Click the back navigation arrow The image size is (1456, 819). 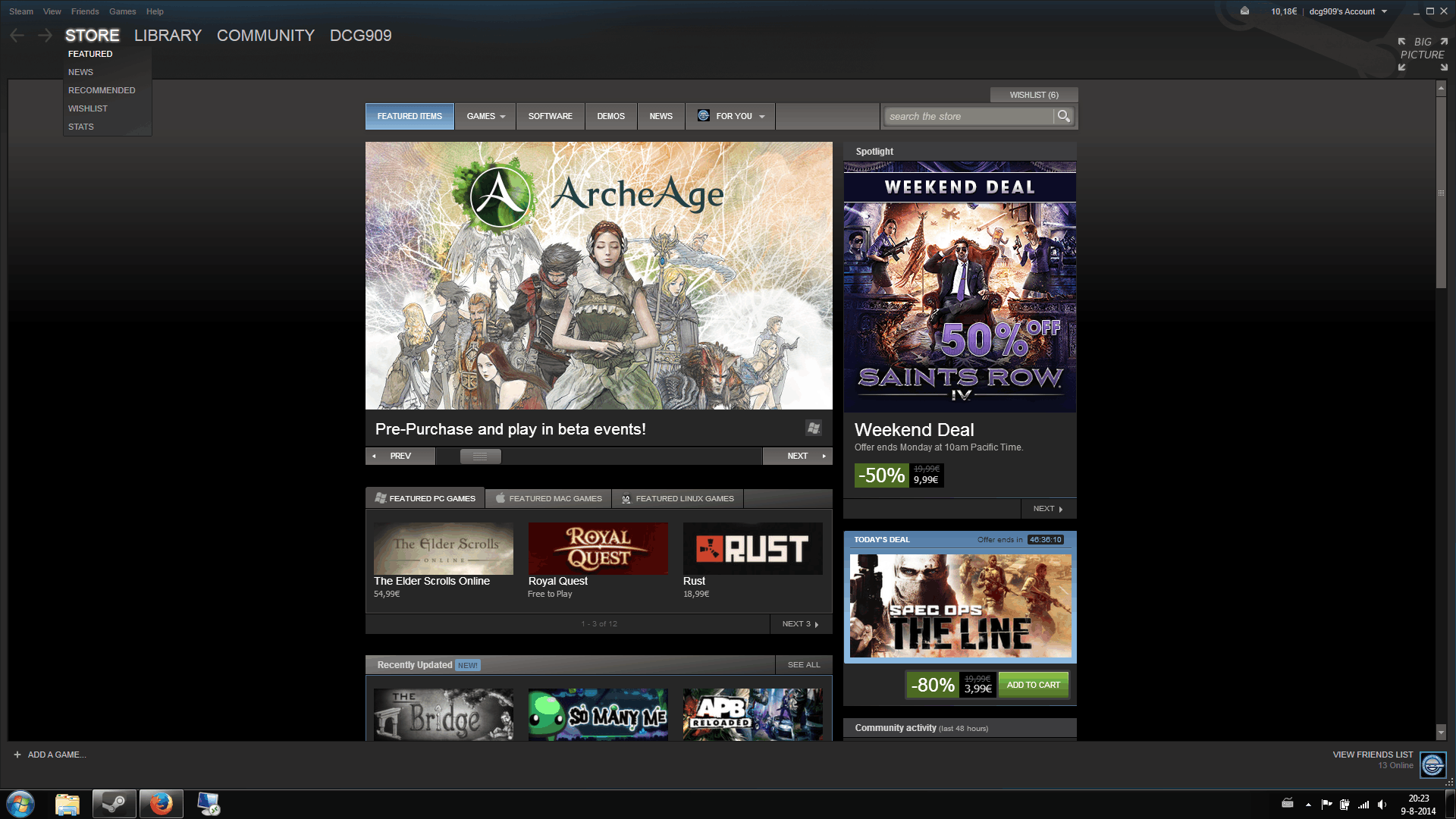[17, 36]
